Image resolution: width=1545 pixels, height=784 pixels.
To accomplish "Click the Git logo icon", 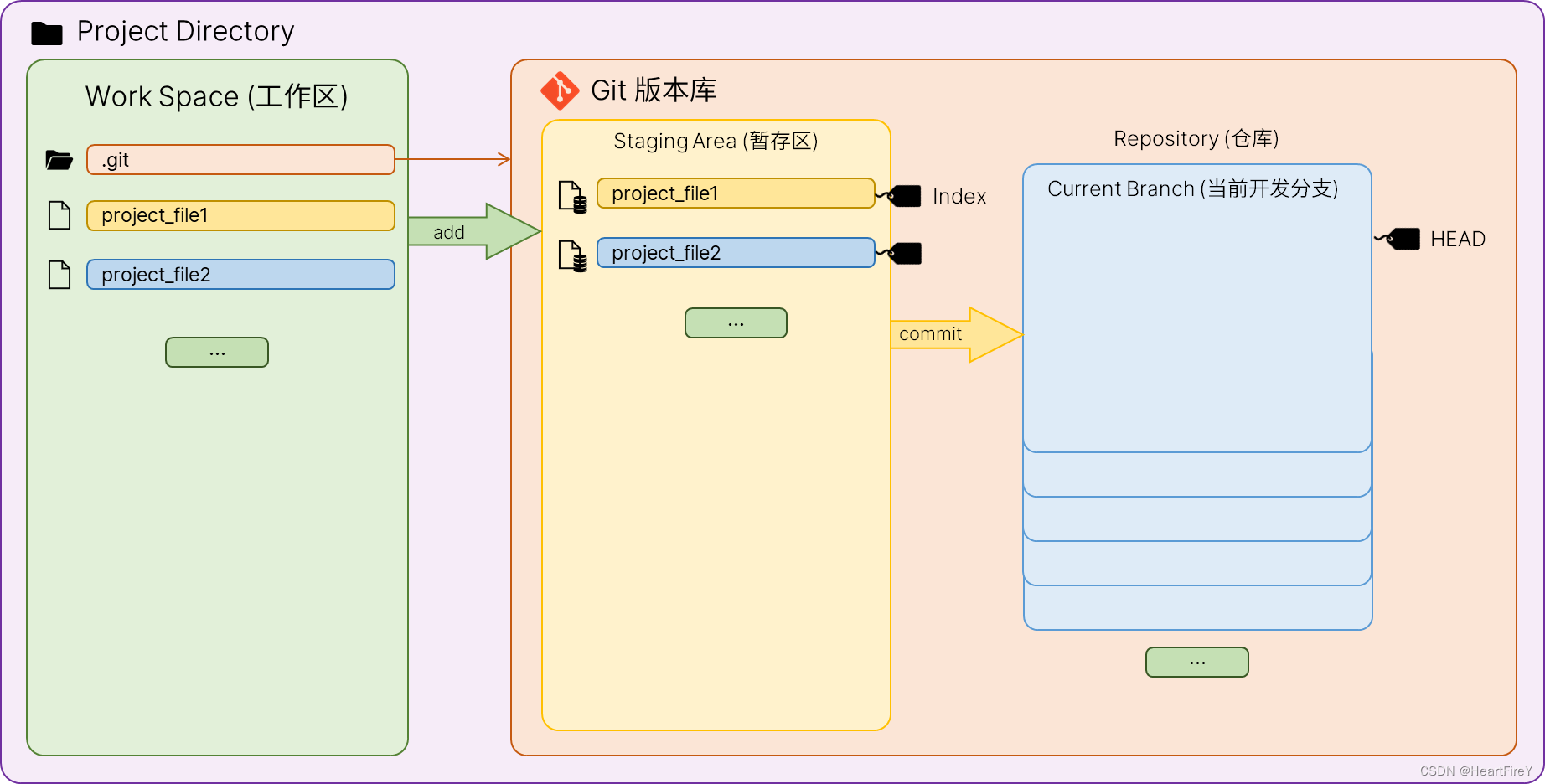I will [560, 90].
